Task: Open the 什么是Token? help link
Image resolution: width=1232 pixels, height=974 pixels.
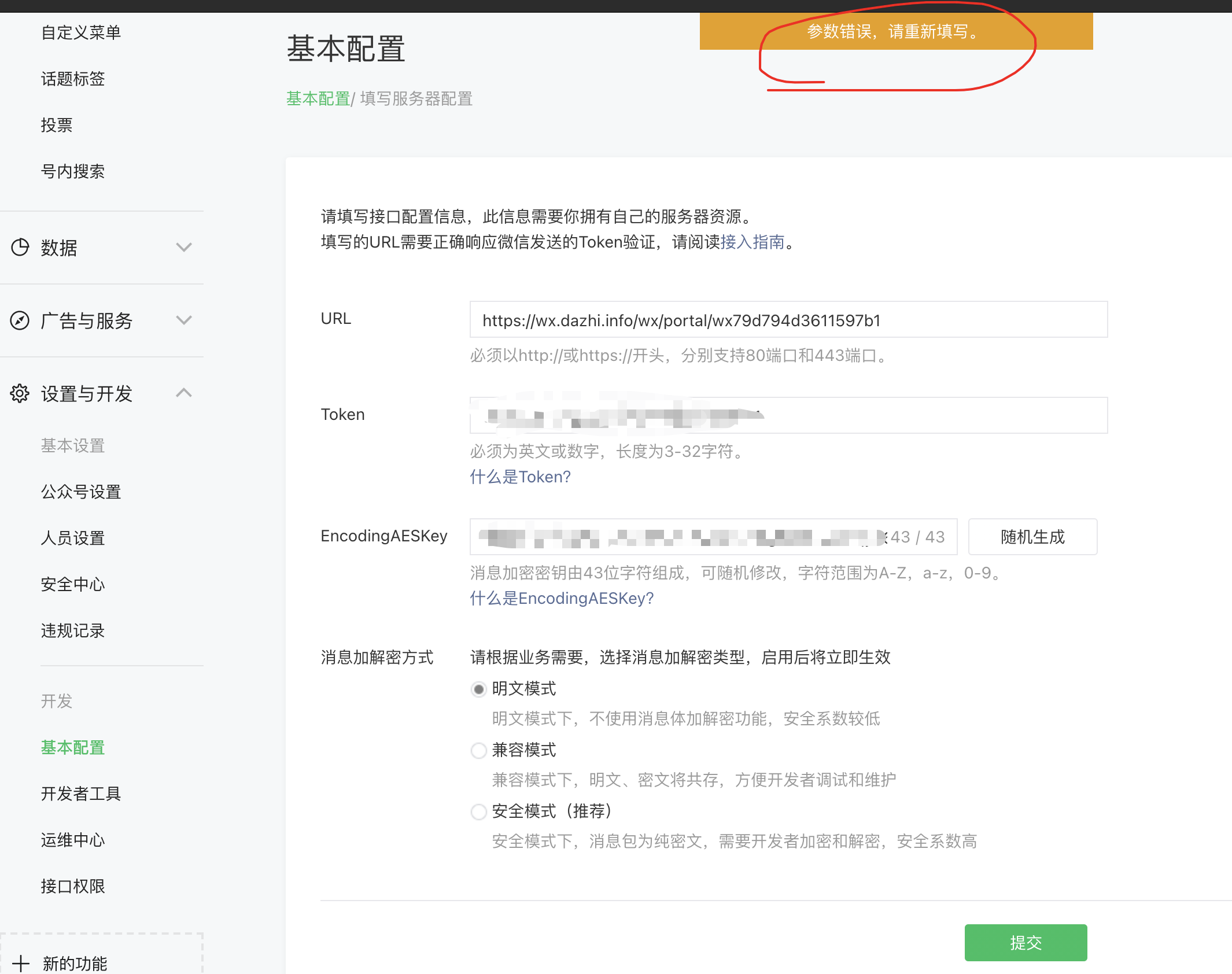Action: [x=520, y=477]
